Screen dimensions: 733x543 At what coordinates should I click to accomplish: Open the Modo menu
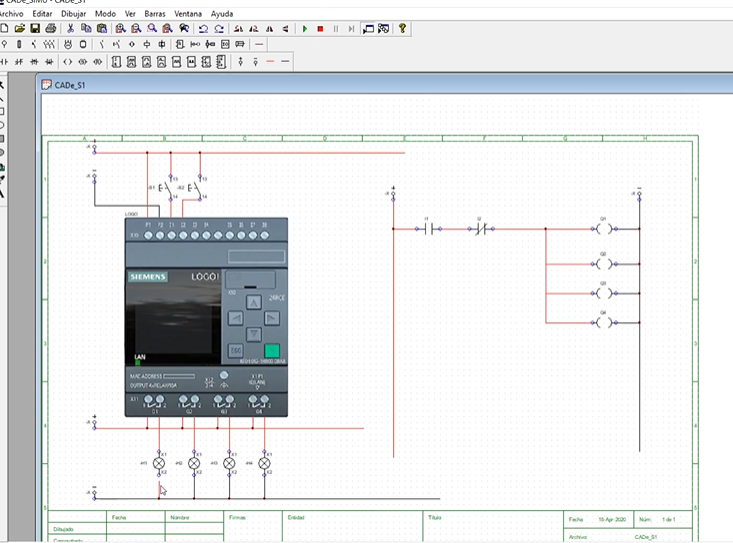tap(105, 14)
